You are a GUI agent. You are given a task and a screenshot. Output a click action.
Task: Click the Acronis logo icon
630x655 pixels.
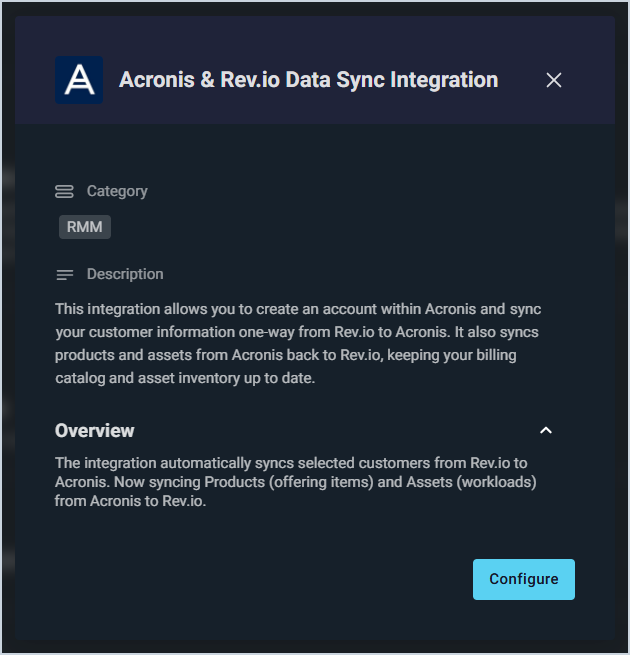[x=79, y=80]
